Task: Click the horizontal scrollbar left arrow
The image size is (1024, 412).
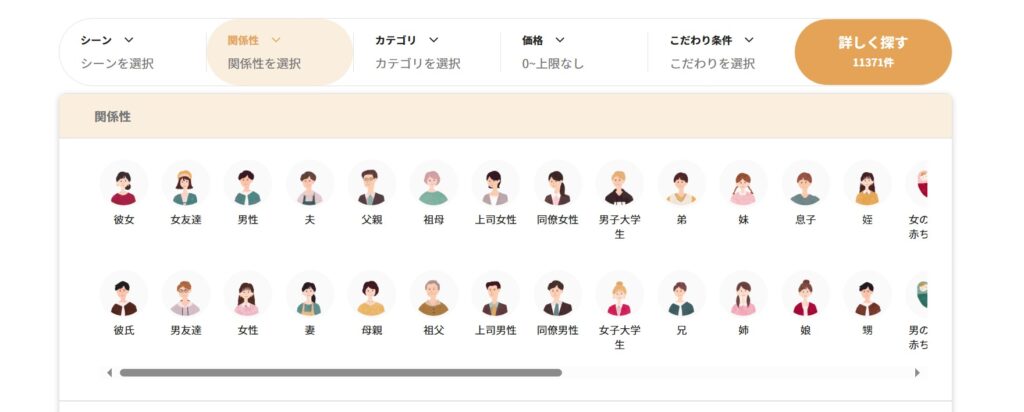Action: pos(109,373)
